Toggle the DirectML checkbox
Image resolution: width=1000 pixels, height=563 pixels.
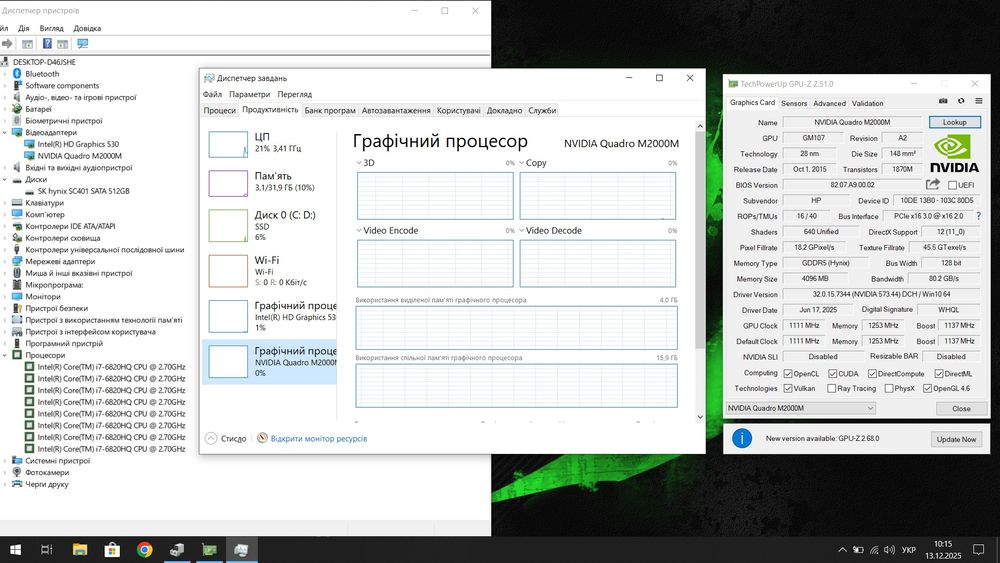tap(939, 374)
